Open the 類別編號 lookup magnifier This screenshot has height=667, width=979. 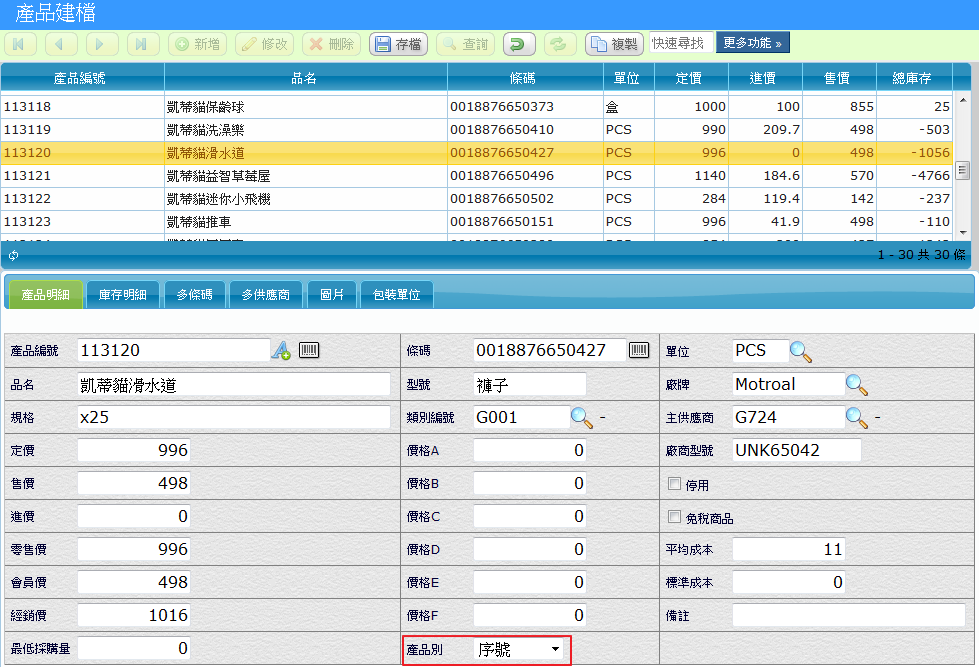coord(581,418)
